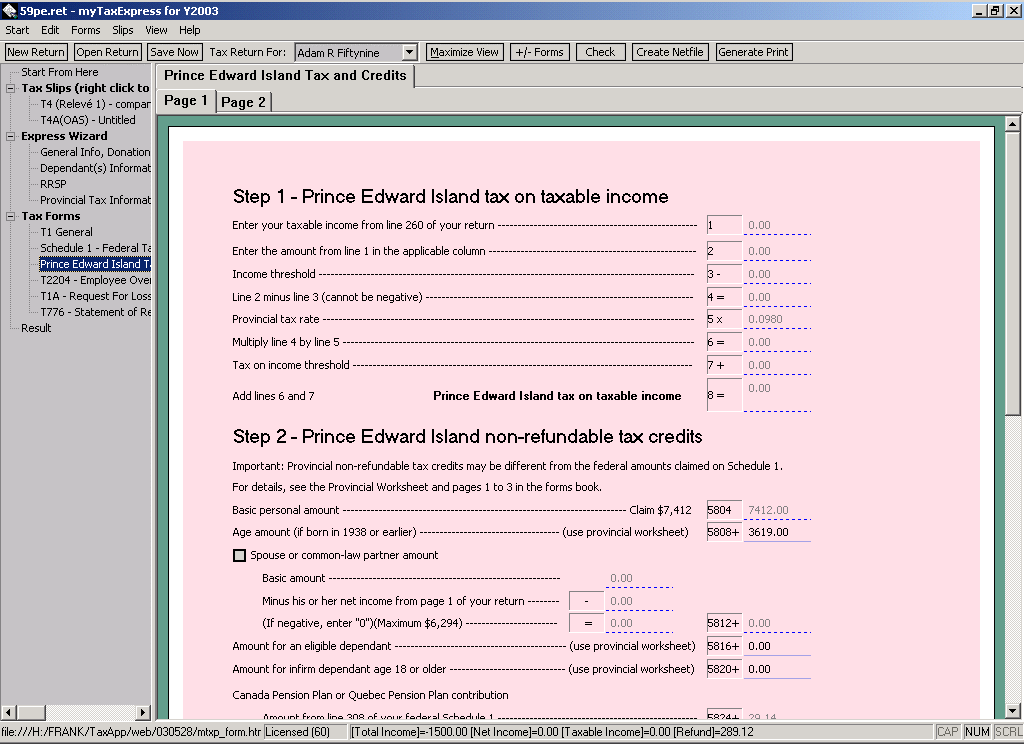Collapse the Tax Forms tree node
Viewport: 1024px width, 744px height.
tap(12, 216)
